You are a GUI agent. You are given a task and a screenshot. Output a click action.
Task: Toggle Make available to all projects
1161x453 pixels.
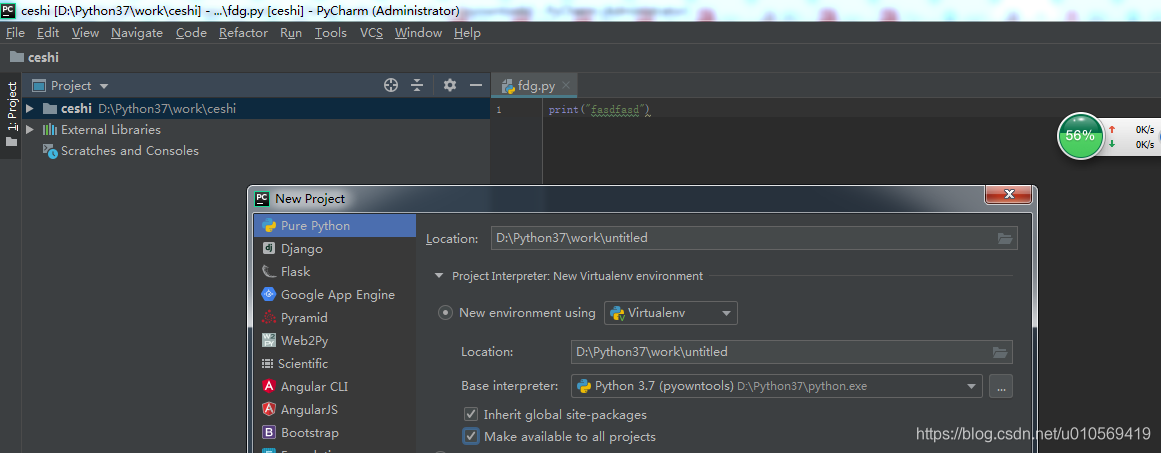470,437
